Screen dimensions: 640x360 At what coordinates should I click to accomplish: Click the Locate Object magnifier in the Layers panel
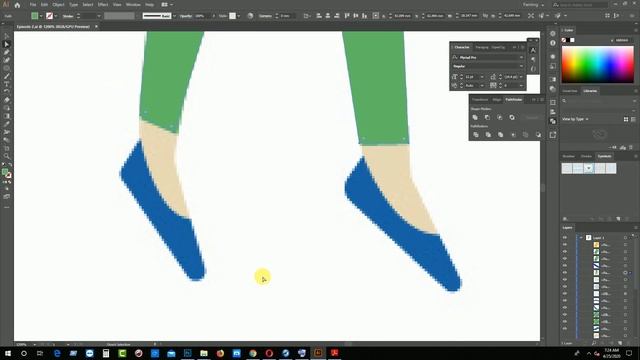593,343
